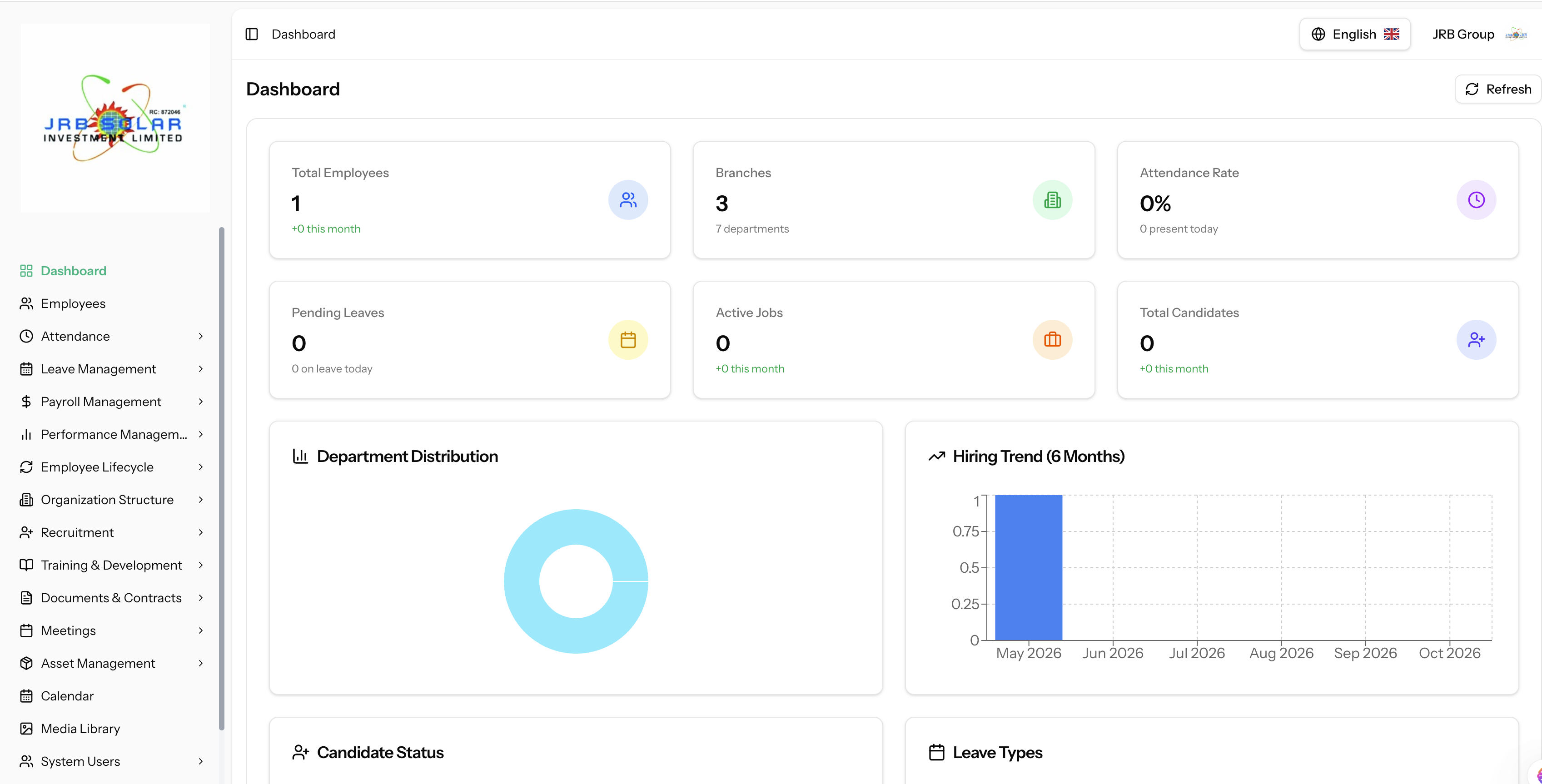Click the Hiring Trend arrow icon

click(x=936, y=456)
